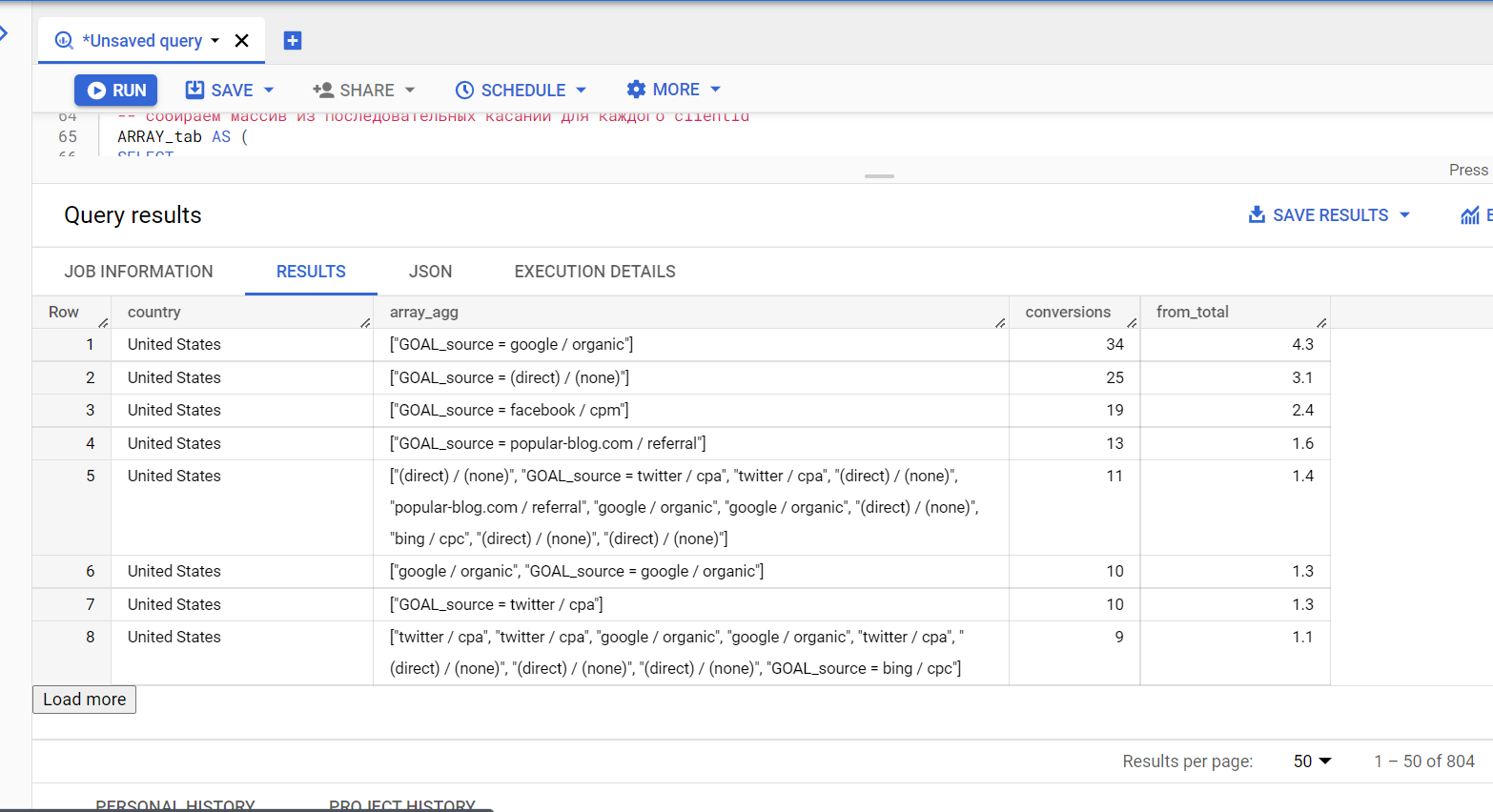
Task: Click the explore data chart icon
Action: click(1470, 215)
